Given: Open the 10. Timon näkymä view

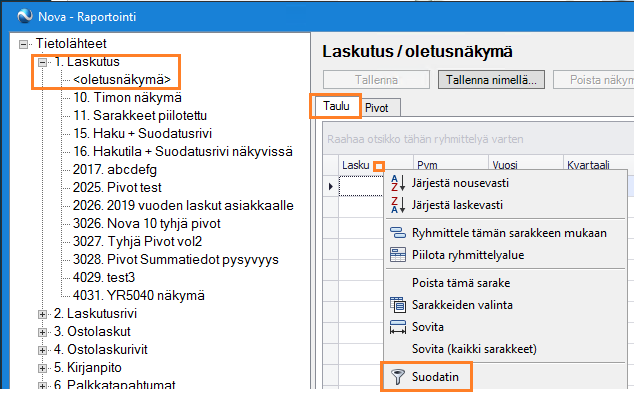Looking at the screenshot, I should click(127, 98).
